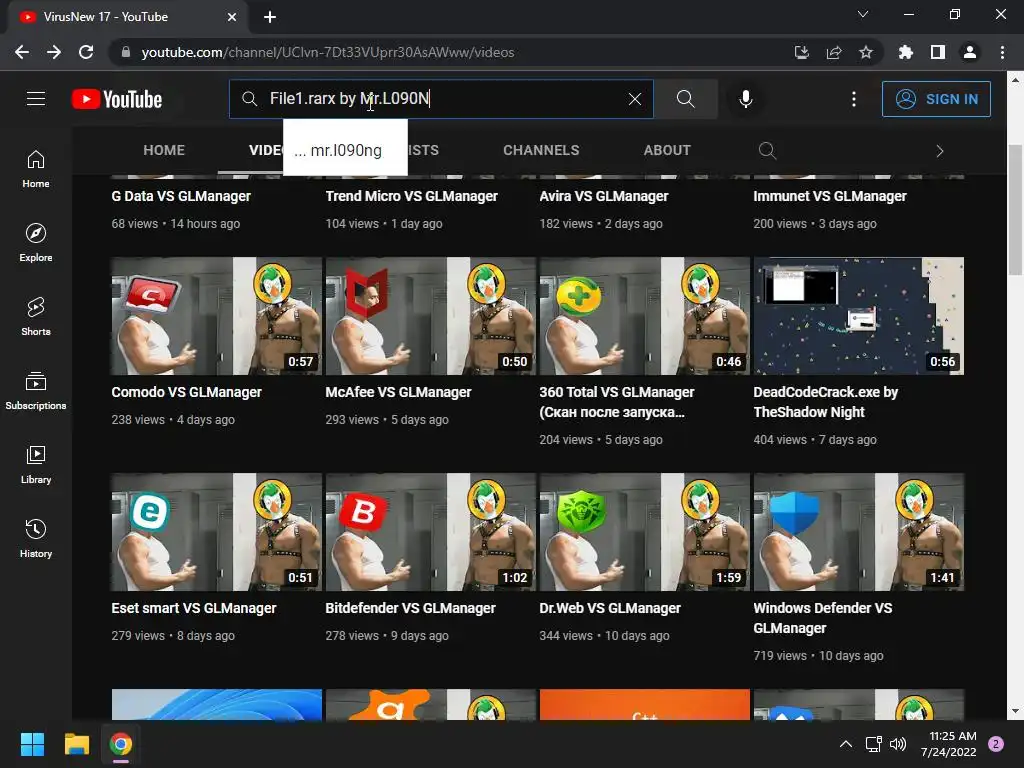The image size is (1024, 768).
Task: Open Bitdefender VS GLManager thumbnail
Action: tap(431, 532)
